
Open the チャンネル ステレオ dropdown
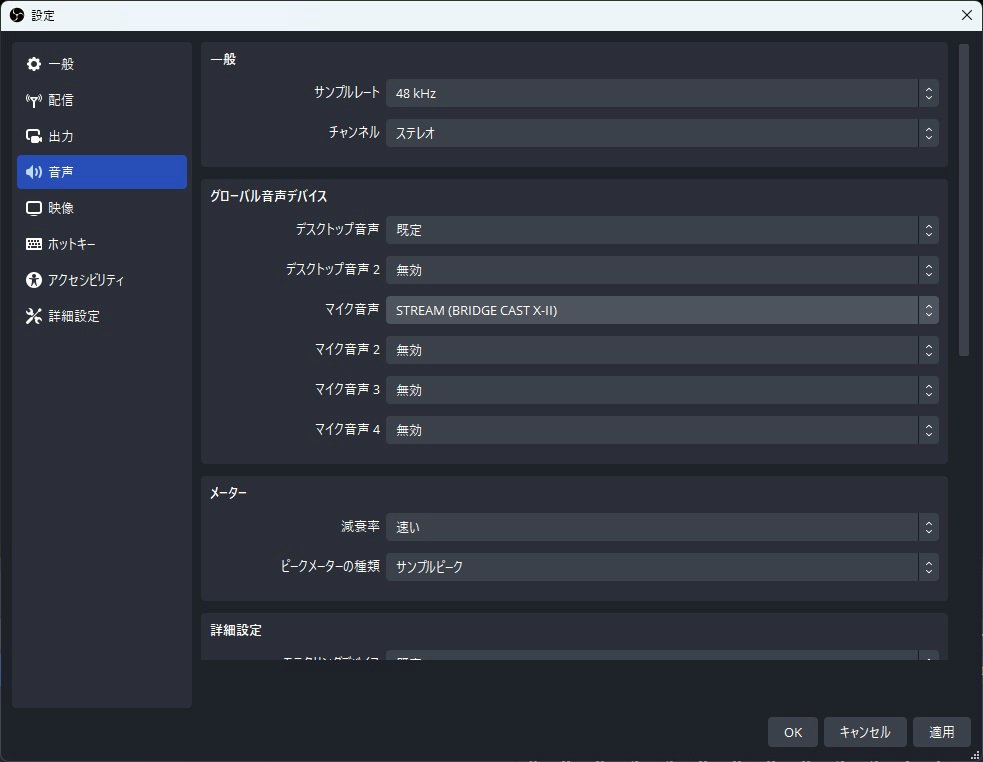click(x=661, y=133)
